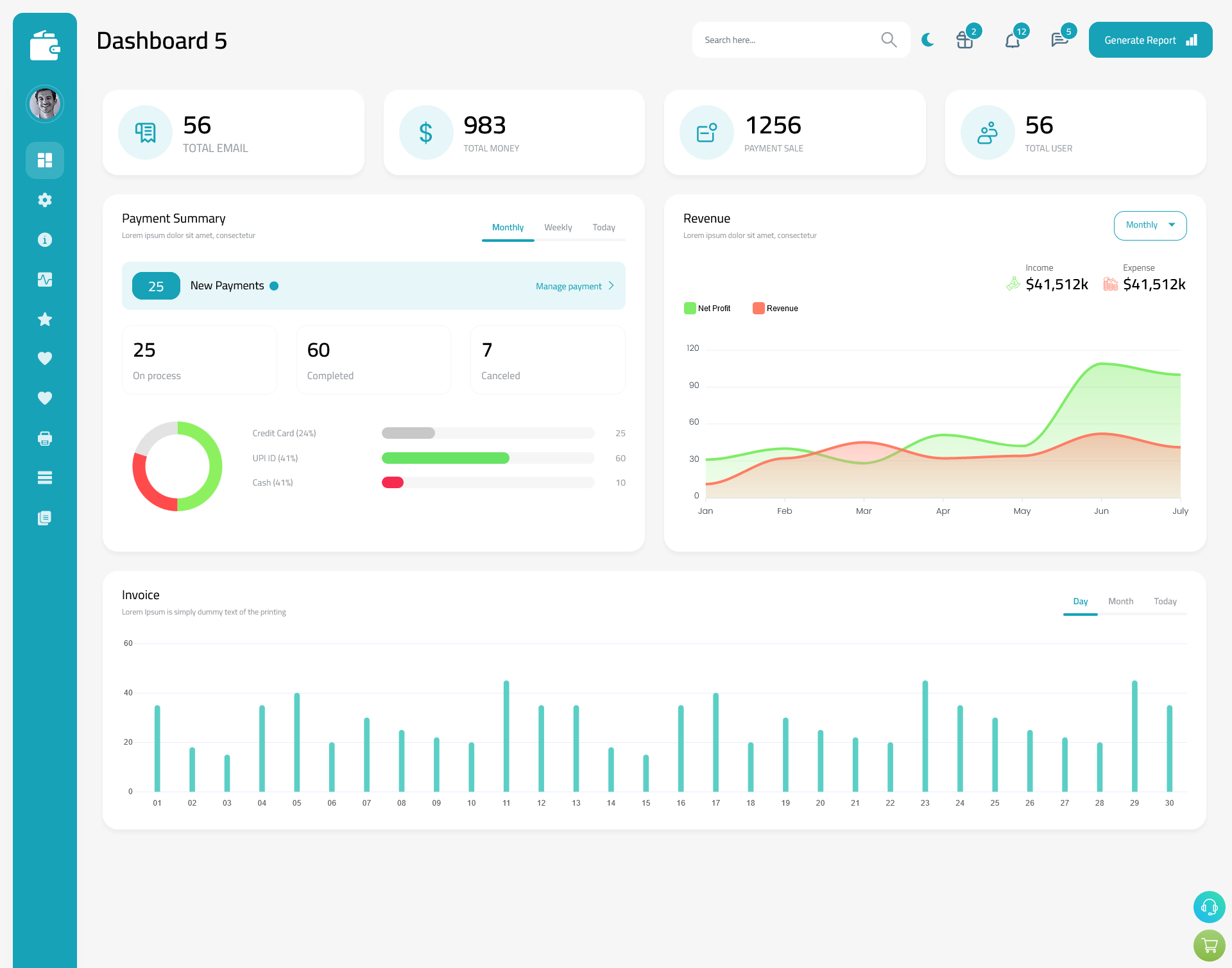Expand invoice Month filter dropdown

coord(1119,601)
